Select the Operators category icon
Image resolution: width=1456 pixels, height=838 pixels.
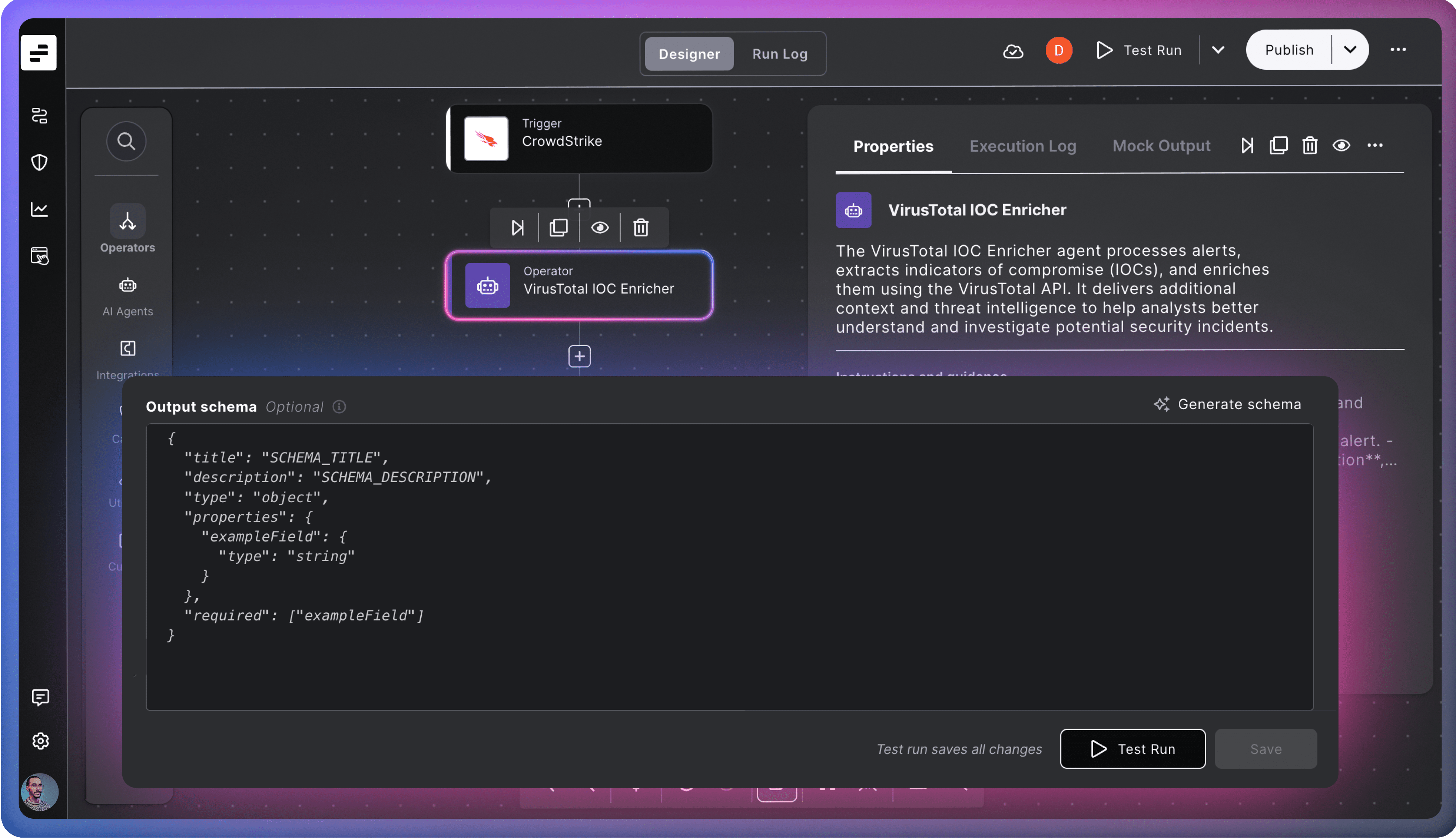click(127, 222)
